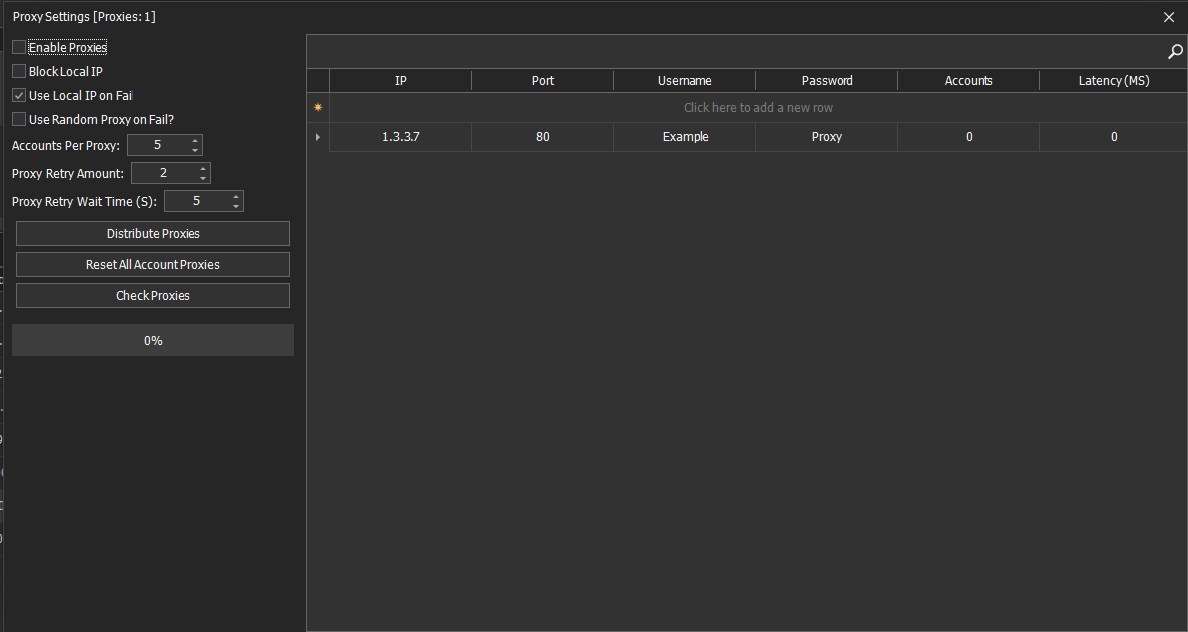Image resolution: width=1188 pixels, height=632 pixels.
Task: Click the row arrow for proxy 1.3.3.7
Action: (x=318, y=137)
